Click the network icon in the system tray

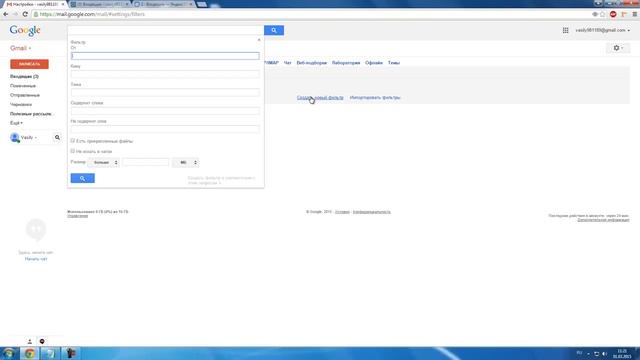pyautogui.click(x=596, y=353)
